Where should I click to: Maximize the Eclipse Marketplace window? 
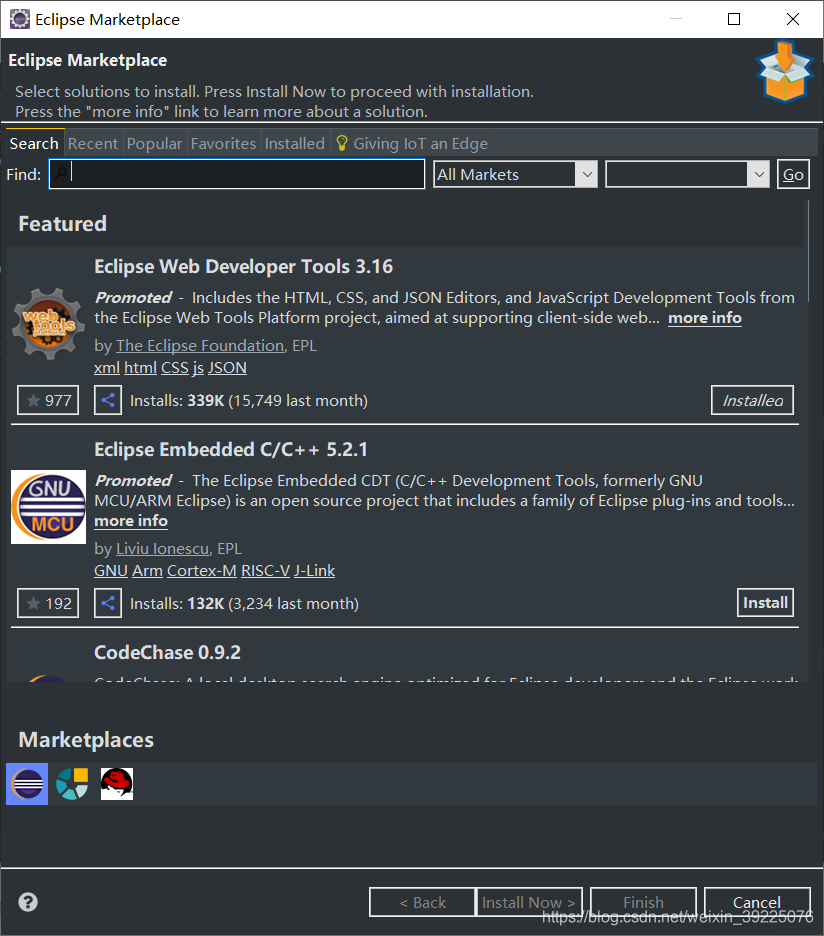(x=734, y=19)
